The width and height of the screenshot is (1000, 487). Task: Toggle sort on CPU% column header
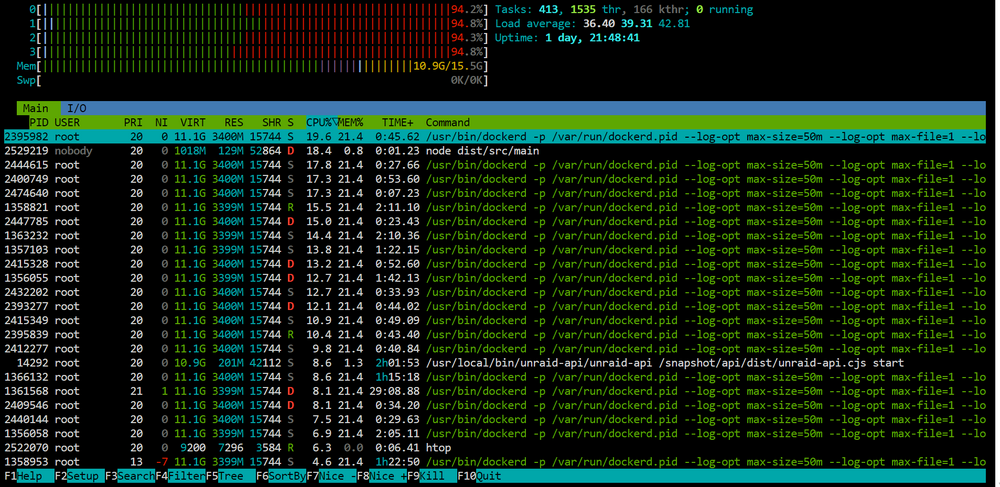tap(321, 122)
